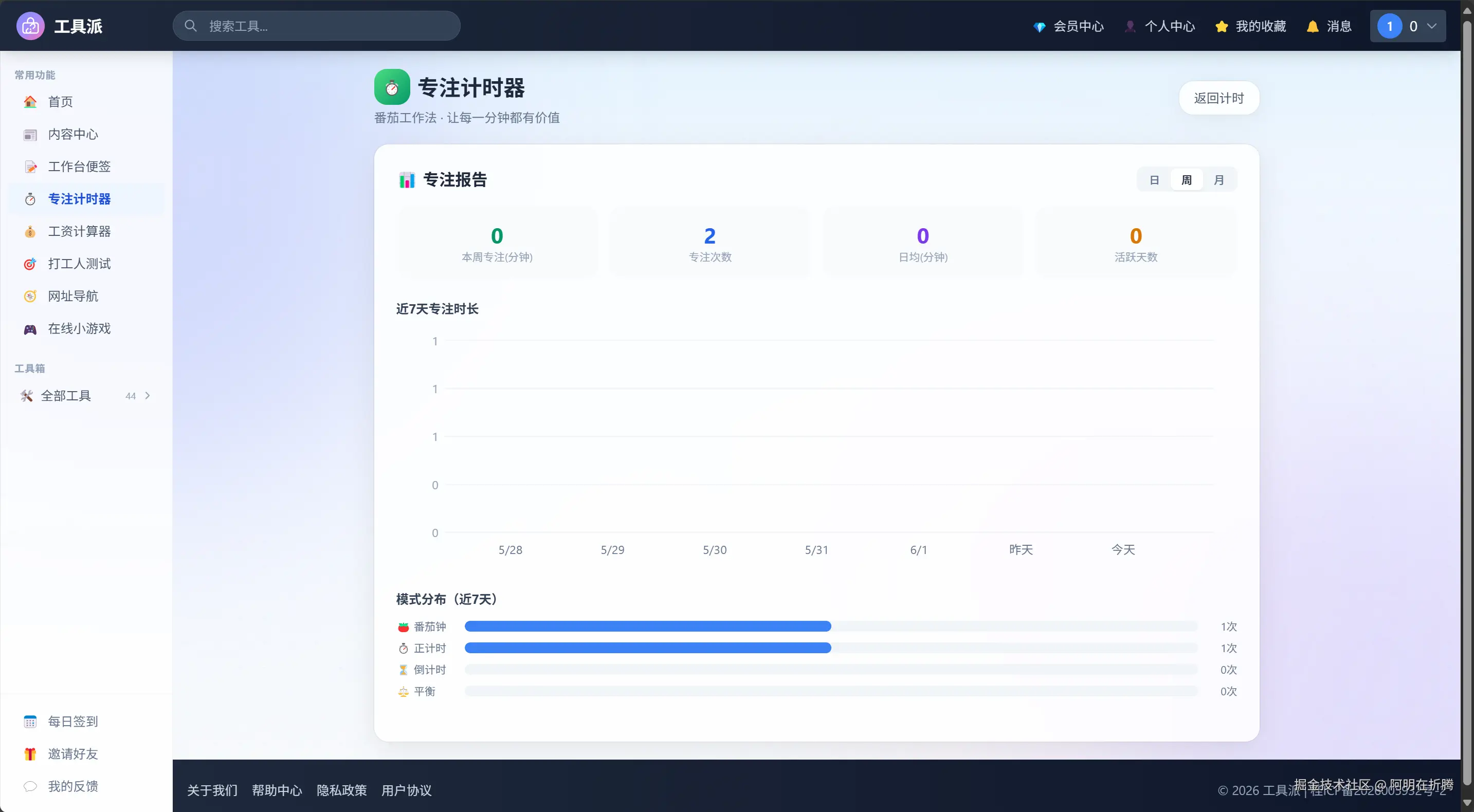Click the 番茄钟 tomato icon
This screenshot has width=1474, height=812.
[x=404, y=626]
